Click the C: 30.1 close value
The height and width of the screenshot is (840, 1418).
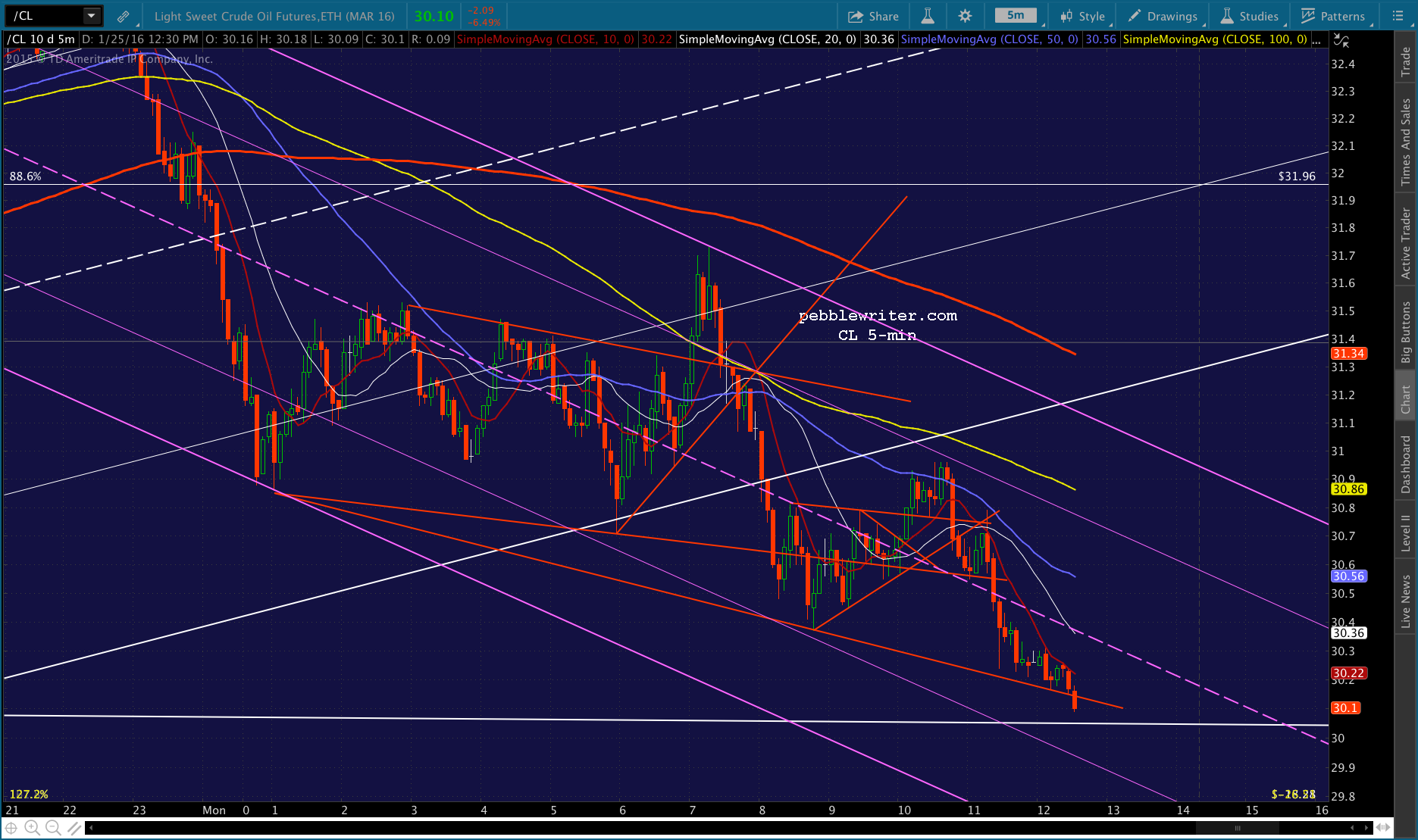(385, 39)
